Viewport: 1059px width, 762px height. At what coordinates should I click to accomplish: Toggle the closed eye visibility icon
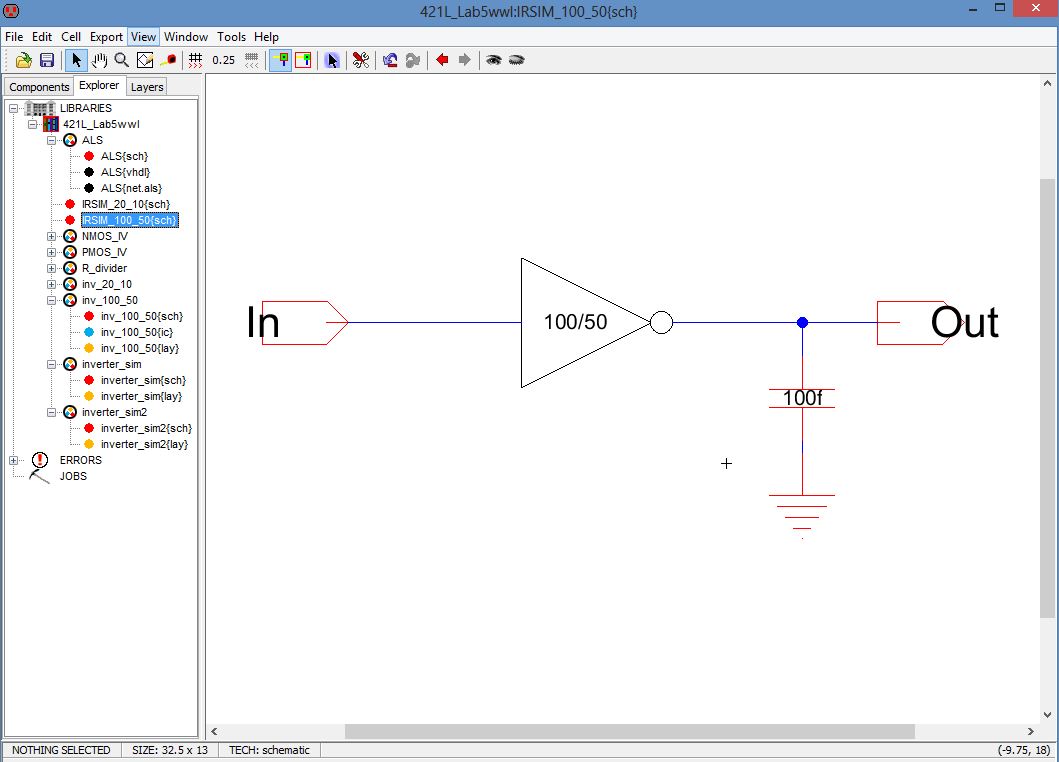point(516,60)
